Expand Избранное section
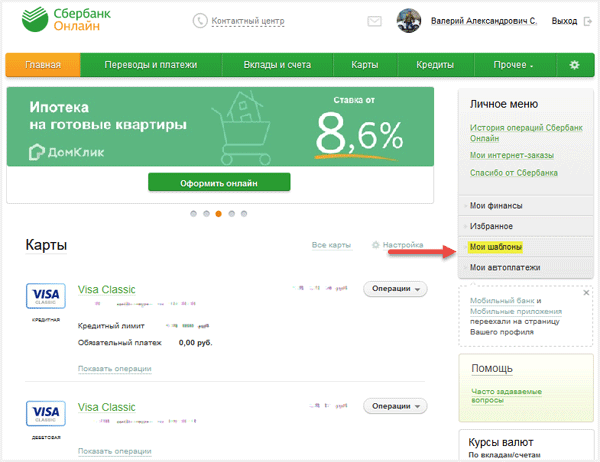 tap(526, 226)
